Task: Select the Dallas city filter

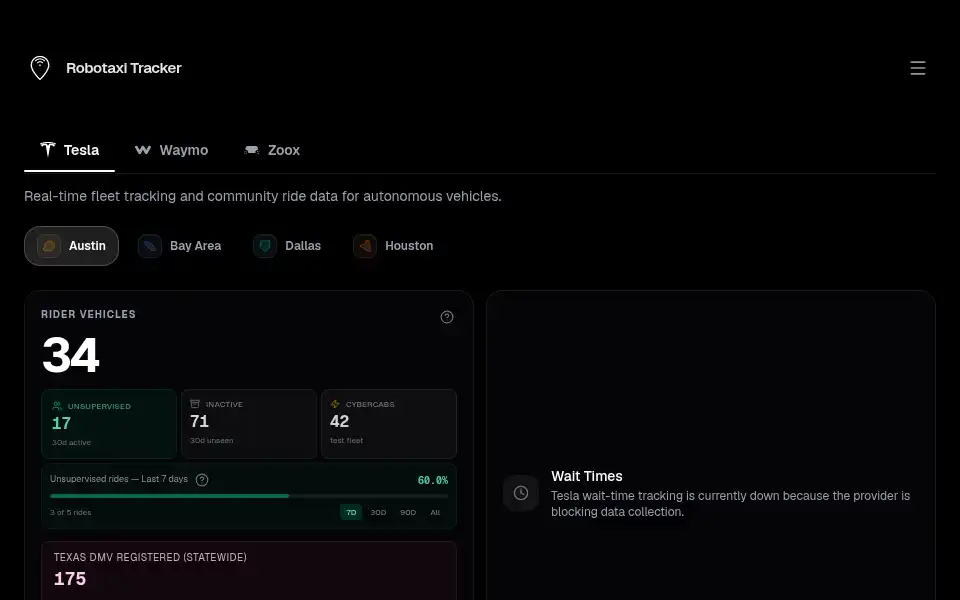Action: 287,246
